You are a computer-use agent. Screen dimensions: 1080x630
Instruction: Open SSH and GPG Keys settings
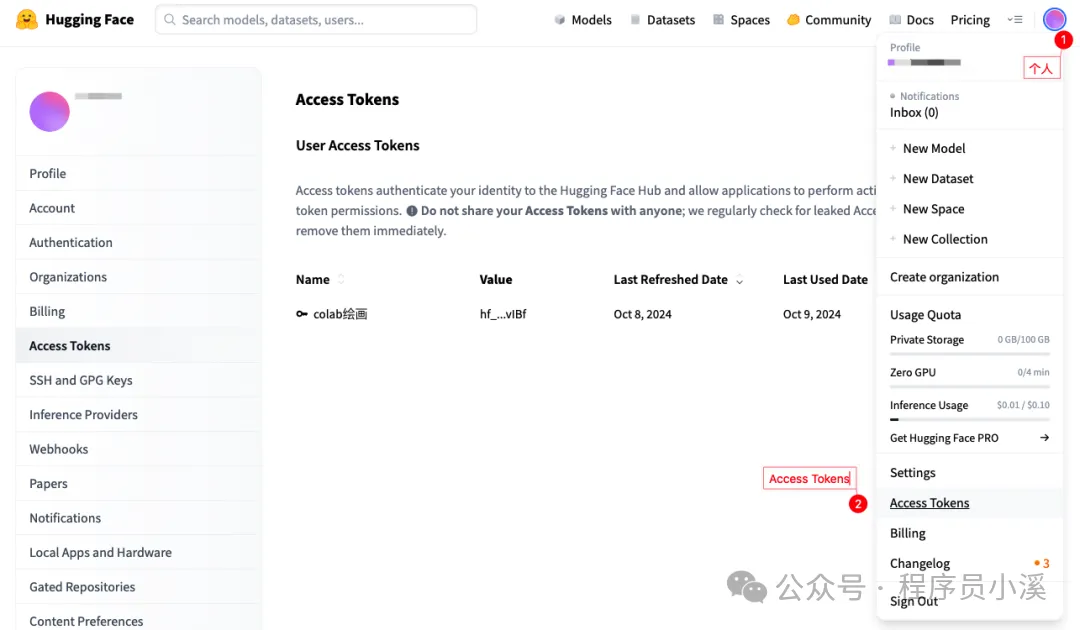click(138, 380)
